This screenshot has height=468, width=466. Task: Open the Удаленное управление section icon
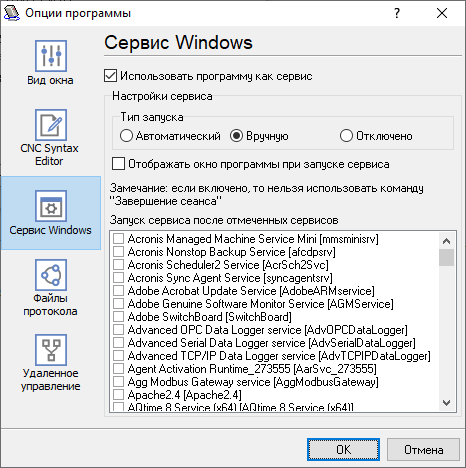51,350
